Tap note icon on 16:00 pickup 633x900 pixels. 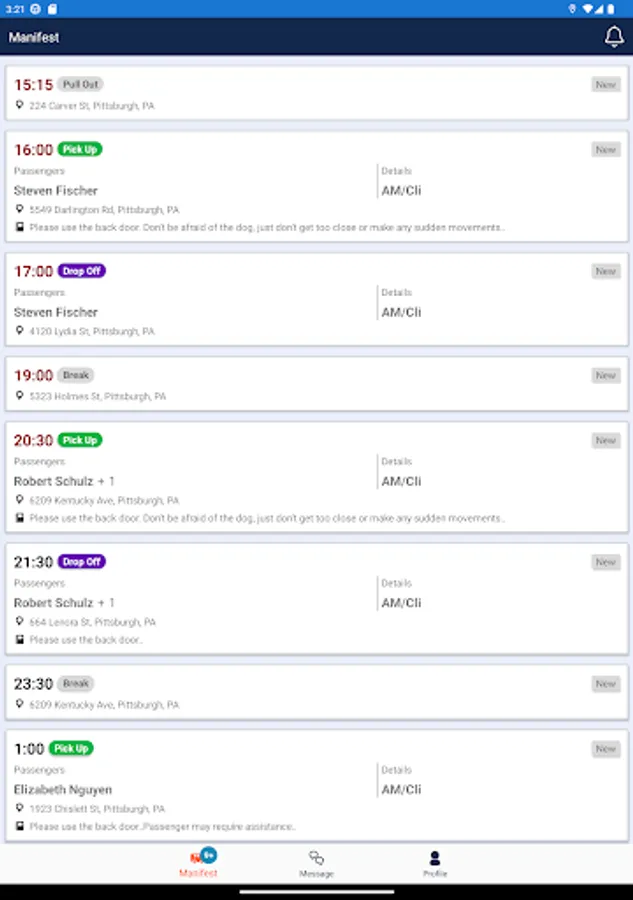point(20,227)
